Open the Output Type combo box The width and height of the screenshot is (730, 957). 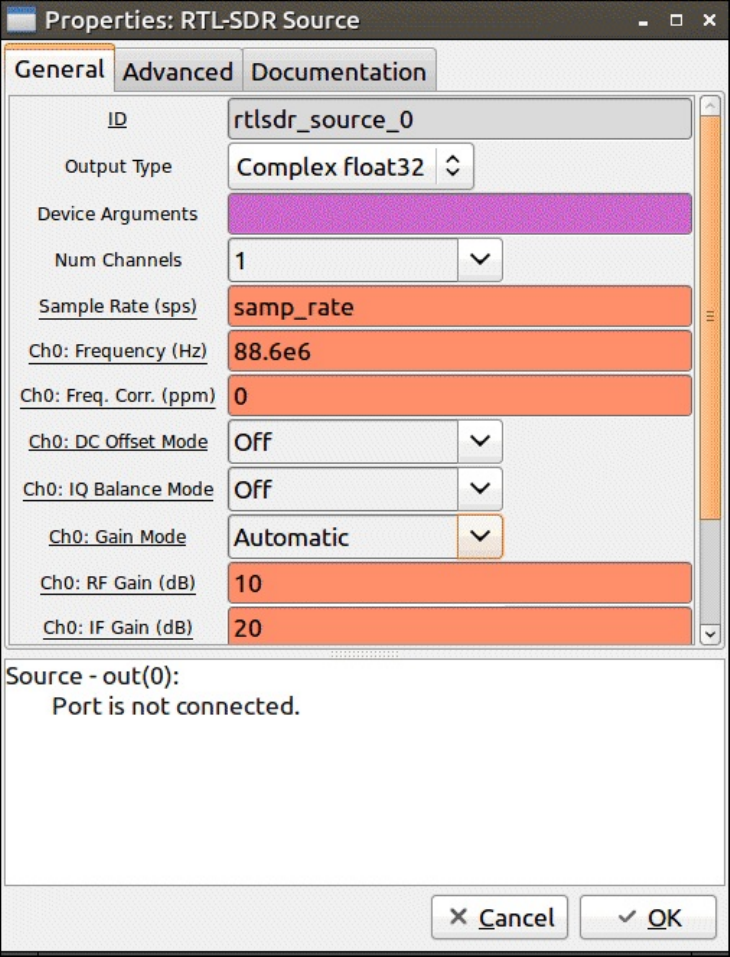[350, 166]
